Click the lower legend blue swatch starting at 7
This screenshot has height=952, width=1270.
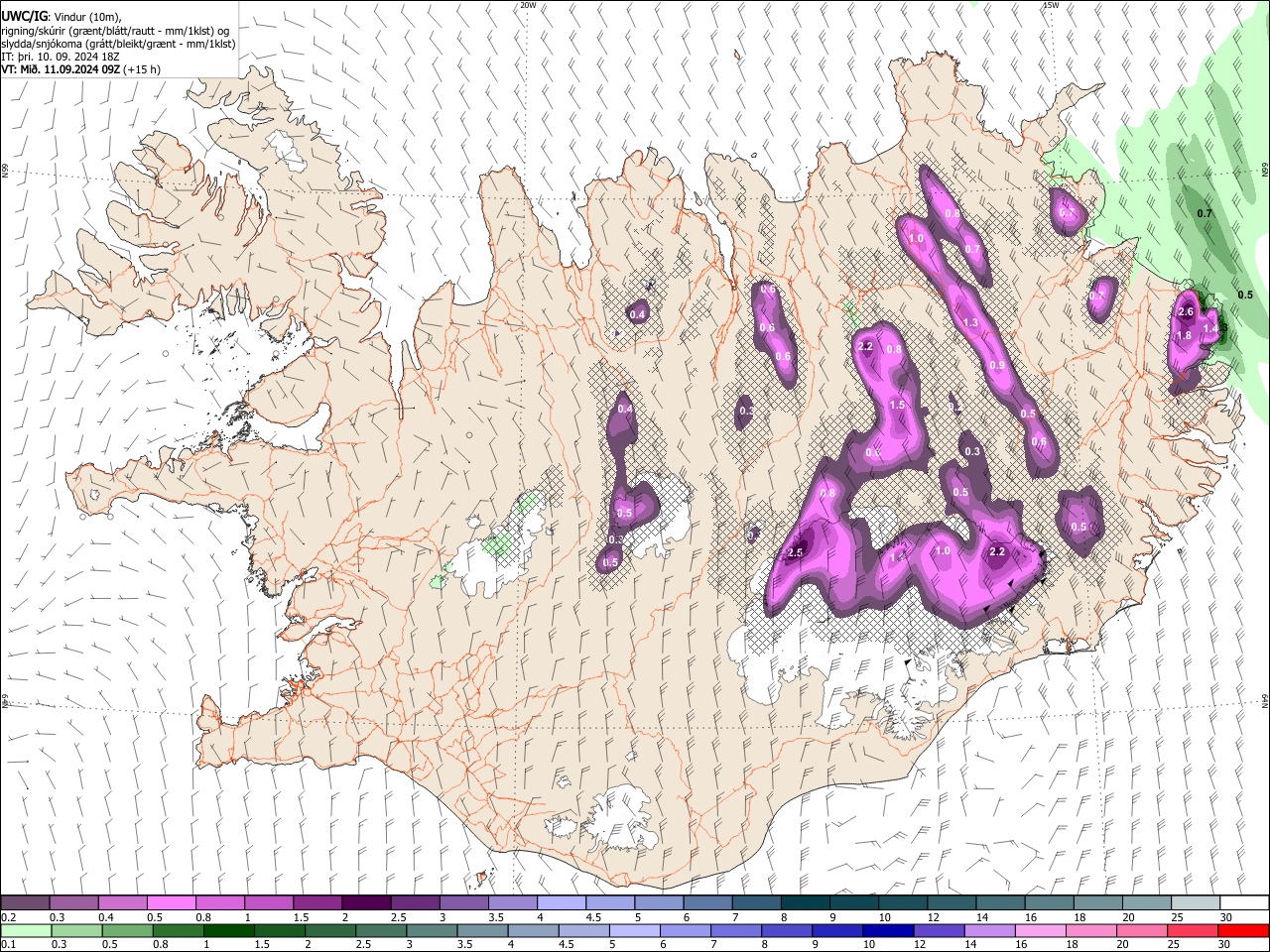click(735, 931)
